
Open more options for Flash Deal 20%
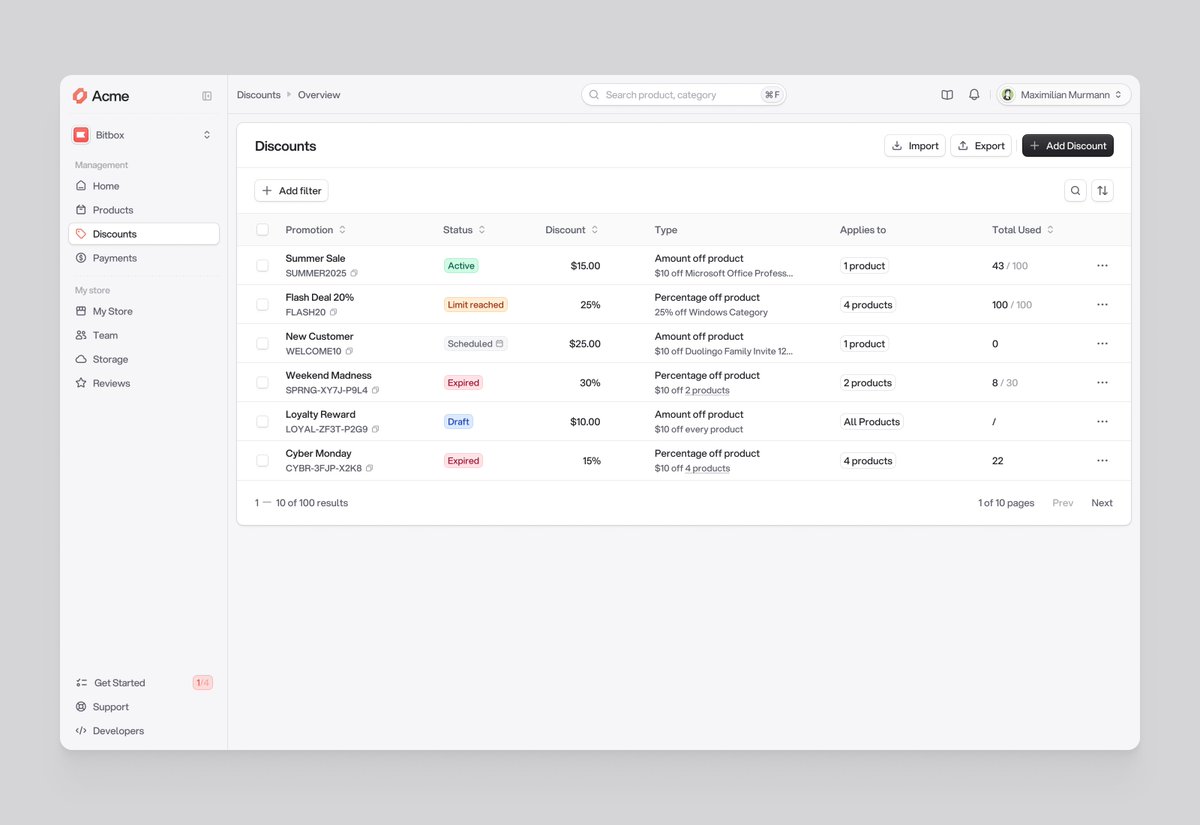1102,305
